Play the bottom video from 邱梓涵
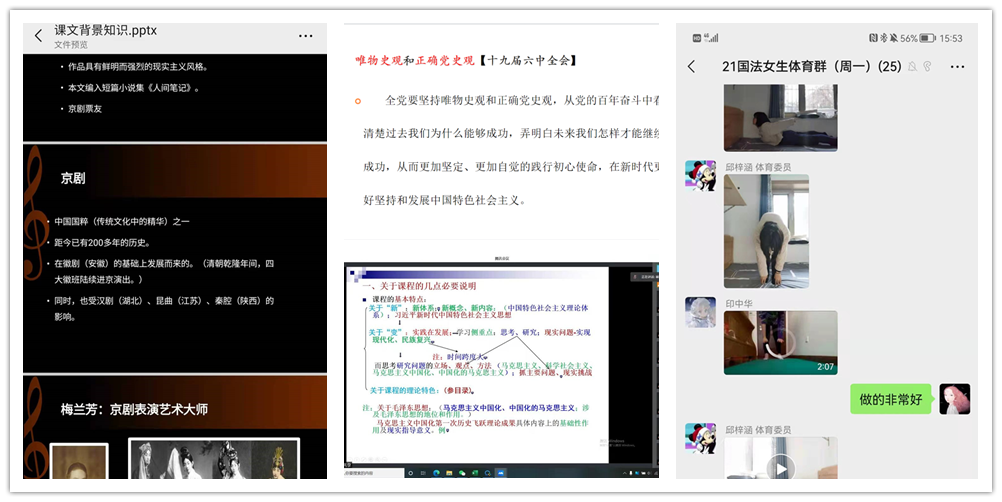The image size is (1002, 502). (780, 466)
